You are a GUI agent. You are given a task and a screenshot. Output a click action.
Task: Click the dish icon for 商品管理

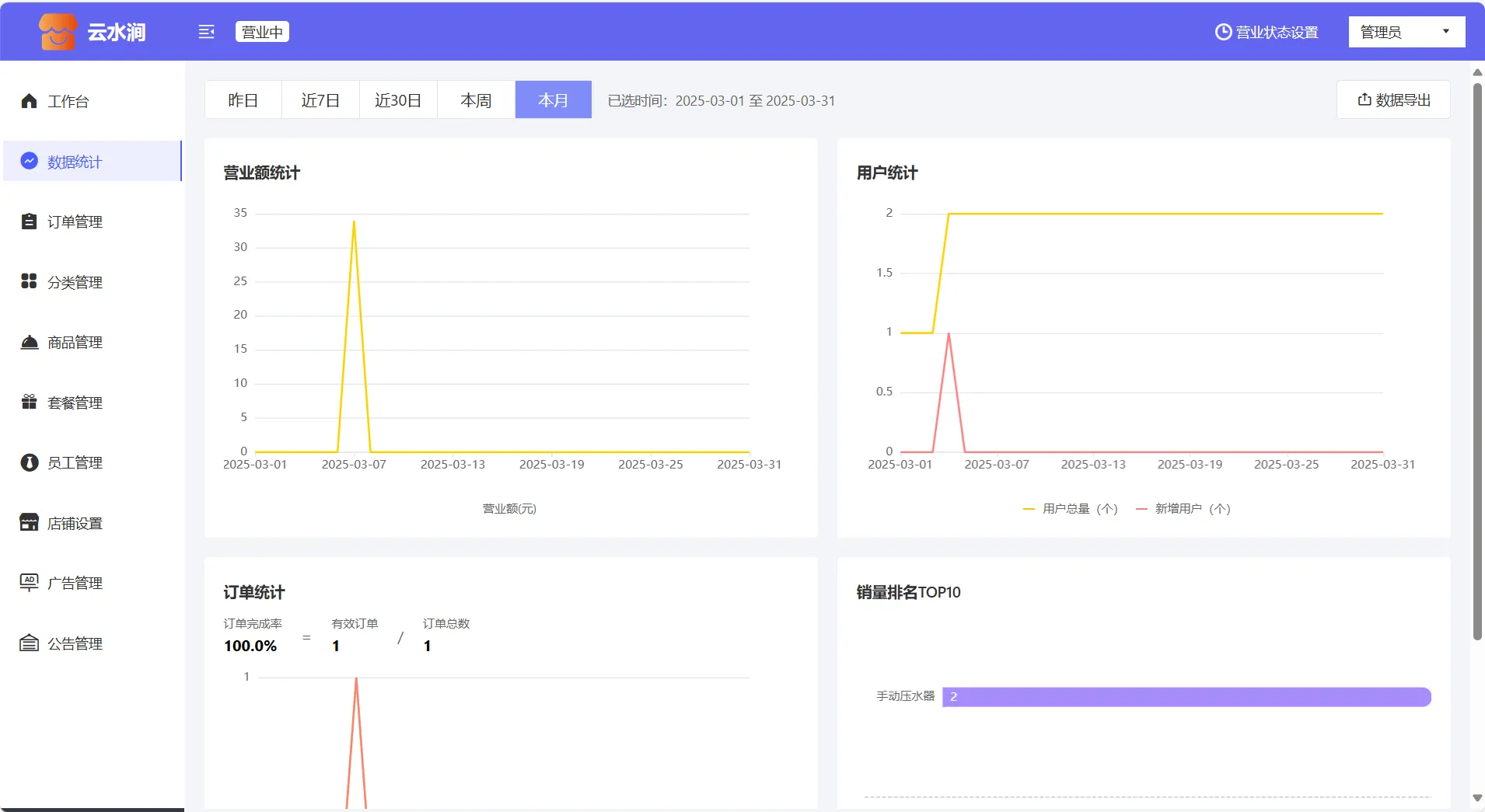tap(29, 342)
